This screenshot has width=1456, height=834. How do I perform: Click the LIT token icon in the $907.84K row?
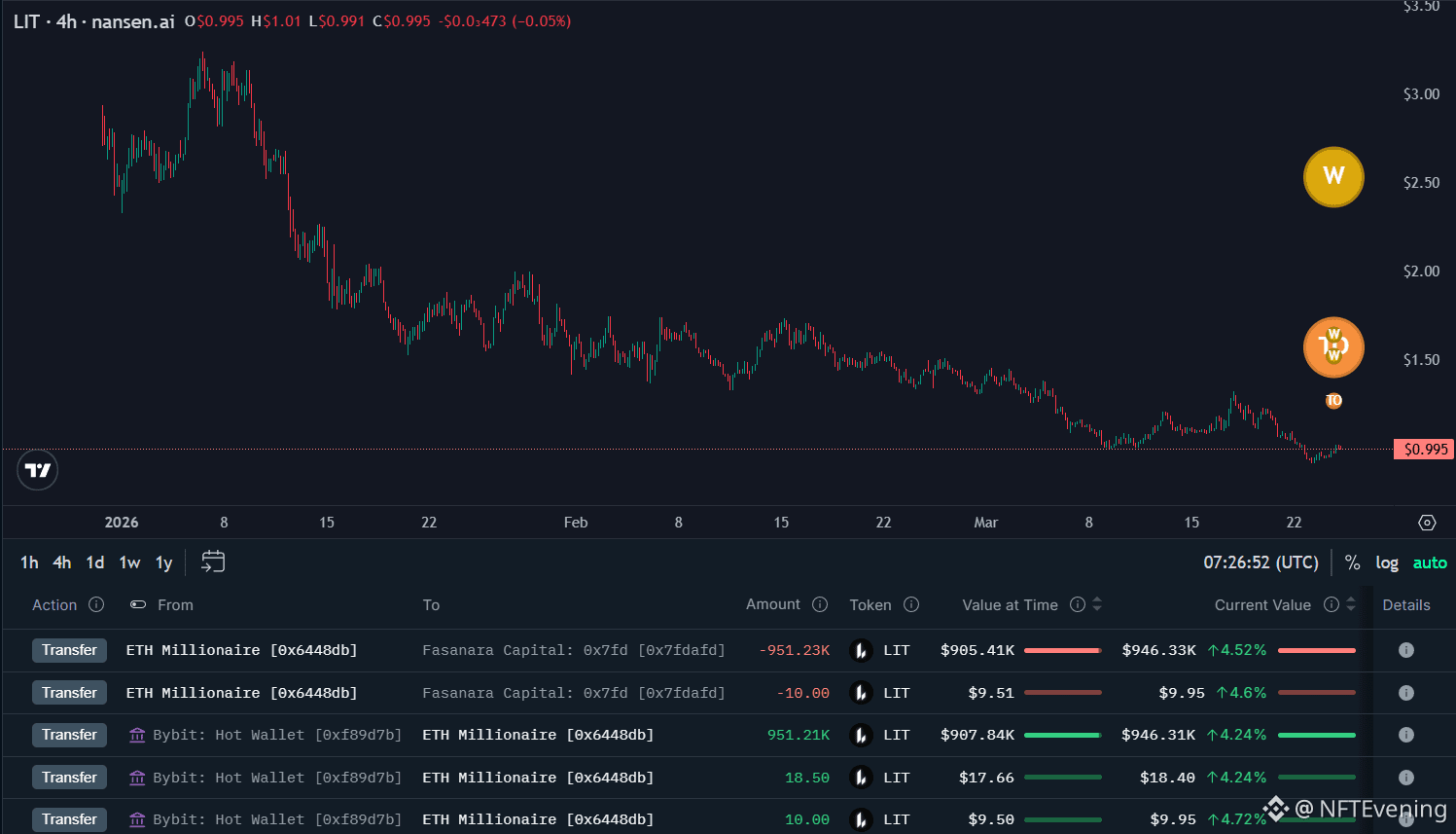(x=861, y=735)
